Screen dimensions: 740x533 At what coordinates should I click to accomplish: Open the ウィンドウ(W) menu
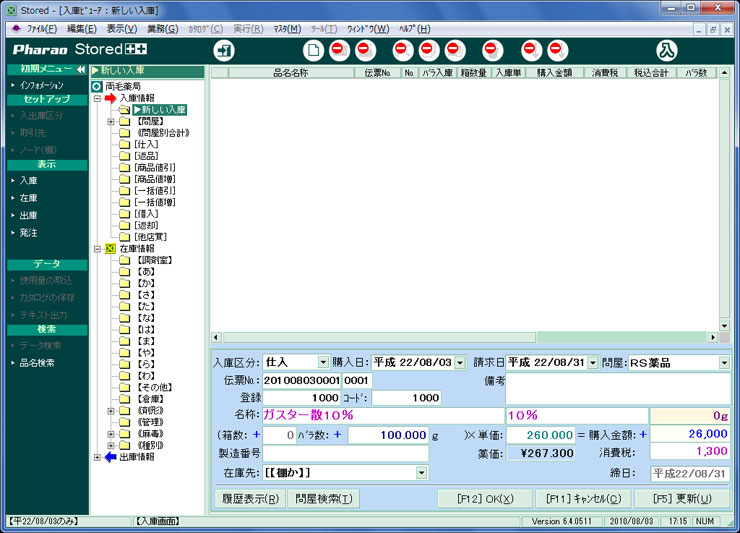(x=368, y=29)
